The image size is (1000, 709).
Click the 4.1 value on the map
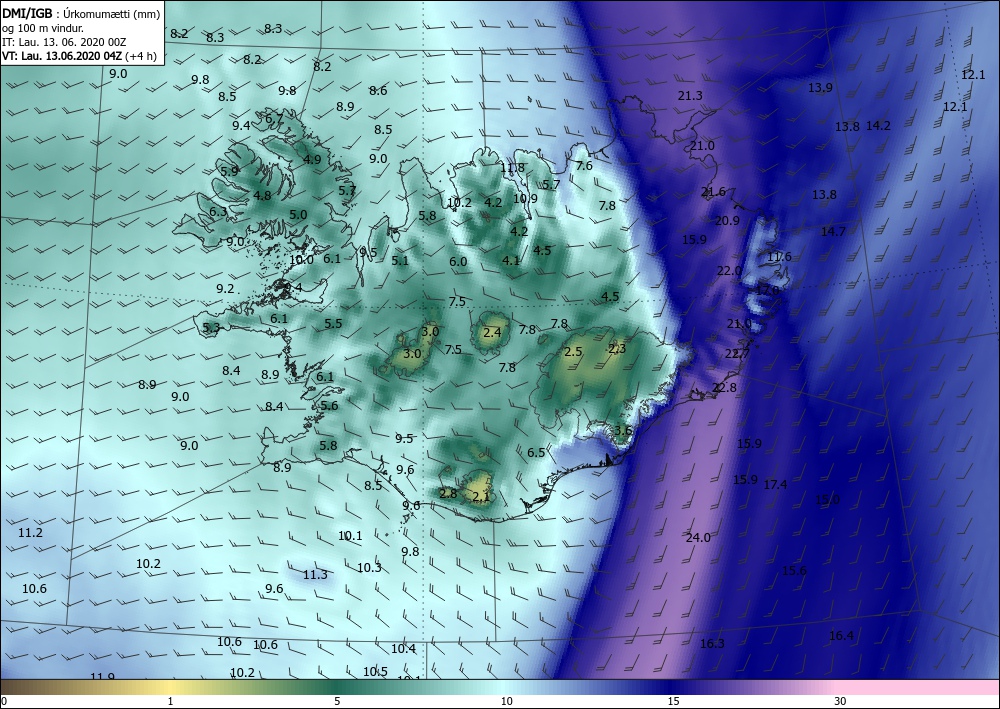511,260
